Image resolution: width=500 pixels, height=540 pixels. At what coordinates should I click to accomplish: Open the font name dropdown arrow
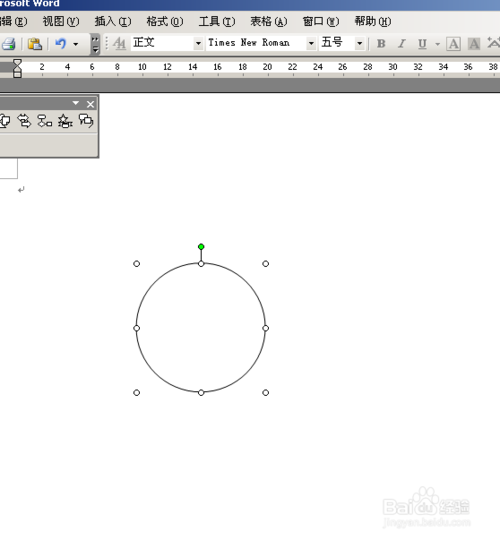coord(311,43)
